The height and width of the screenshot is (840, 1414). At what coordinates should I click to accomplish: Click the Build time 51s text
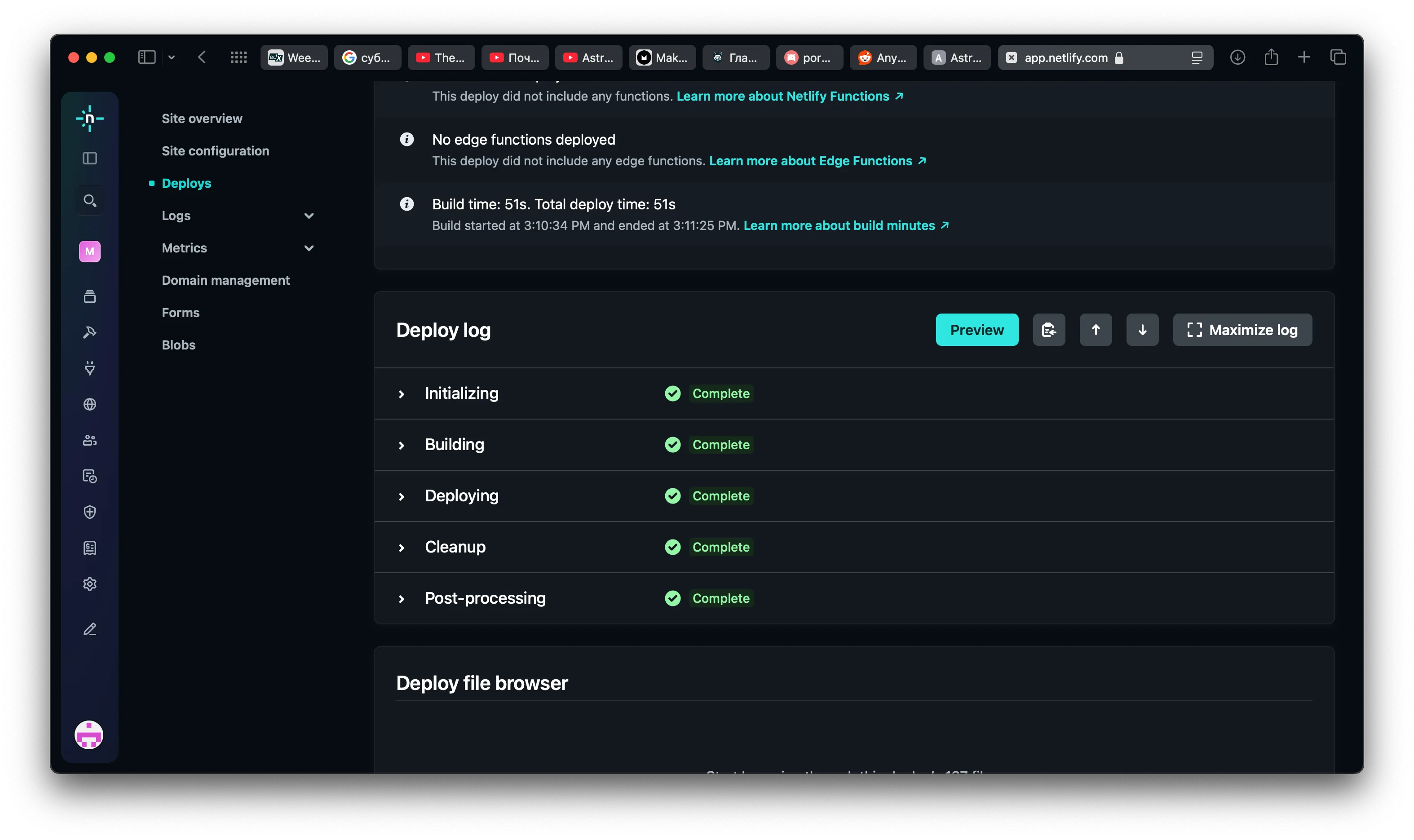point(553,204)
